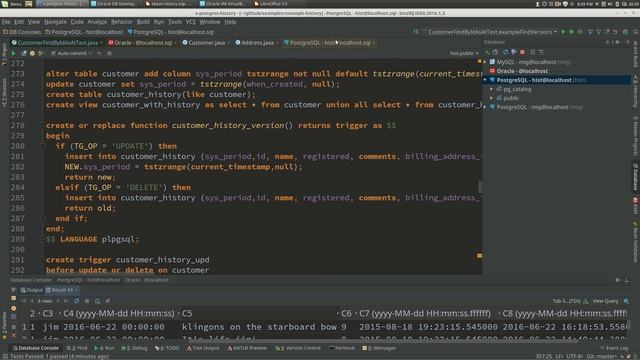The image size is (640, 360).
Task: Open Database side tool window tab
Action: click(636, 177)
